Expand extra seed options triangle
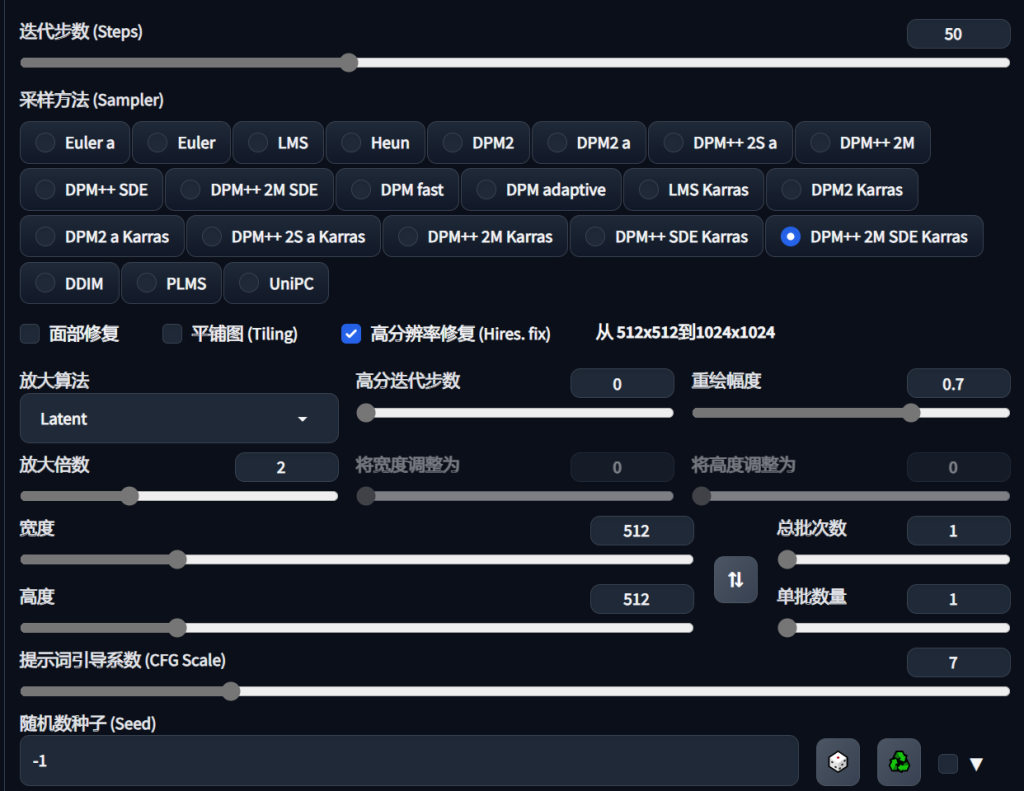Screen dimensions: 1024x791 pos(977,764)
